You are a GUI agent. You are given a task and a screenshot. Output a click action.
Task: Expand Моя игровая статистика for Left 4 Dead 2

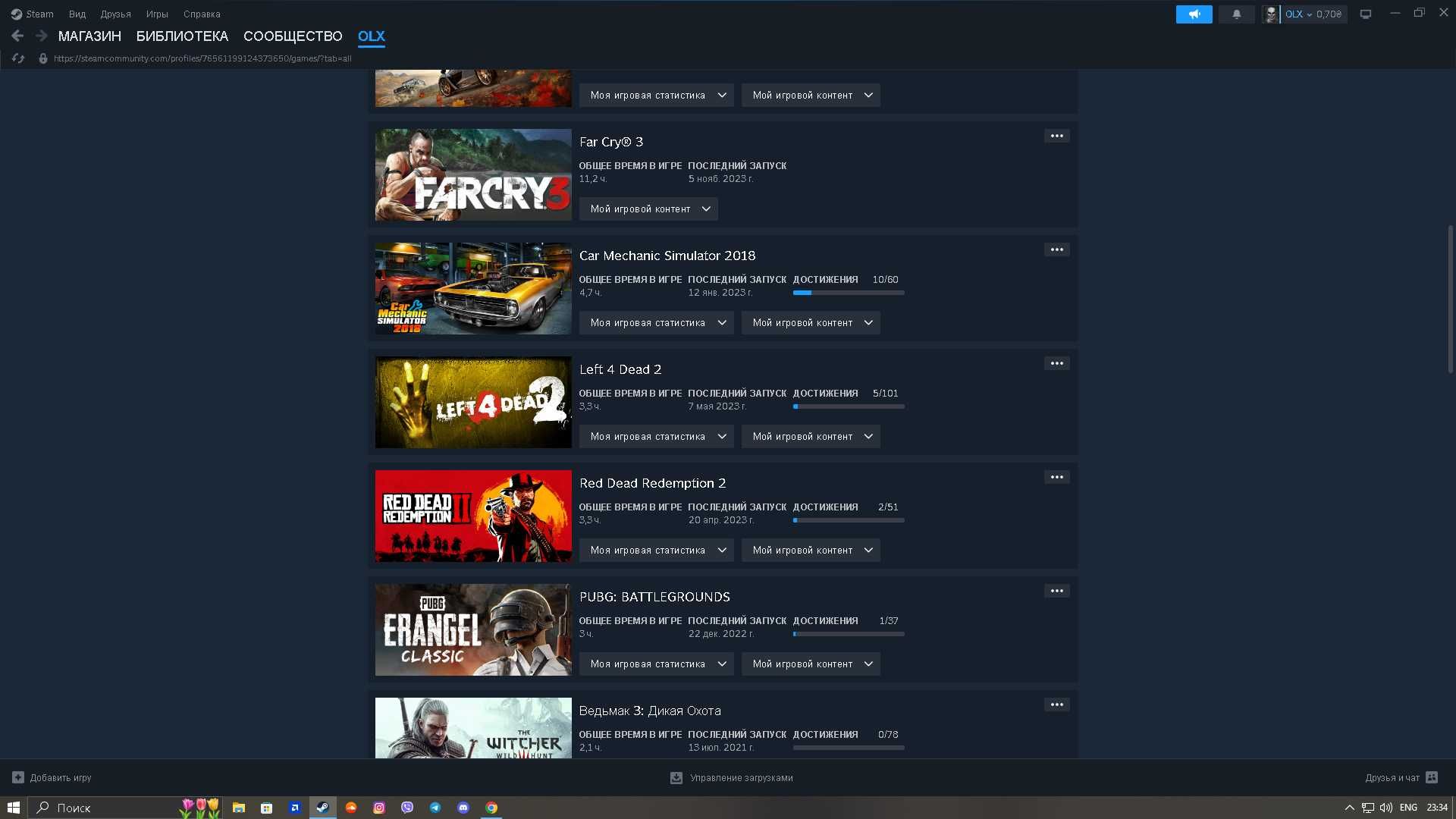[656, 436]
